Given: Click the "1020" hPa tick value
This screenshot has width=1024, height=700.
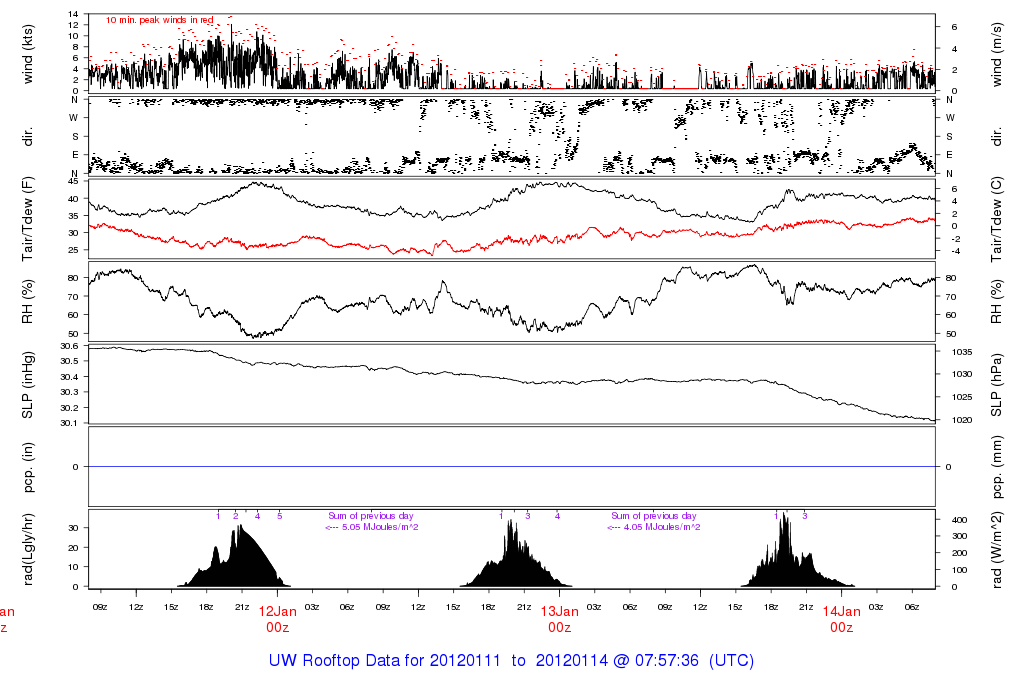Looking at the screenshot, I should click(962, 420).
